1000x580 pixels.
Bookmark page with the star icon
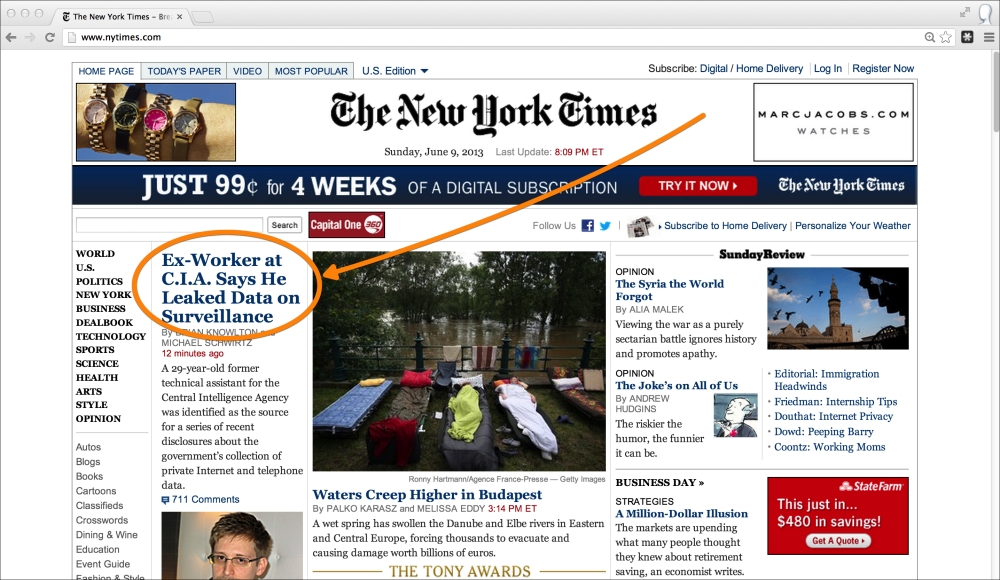[x=946, y=38]
